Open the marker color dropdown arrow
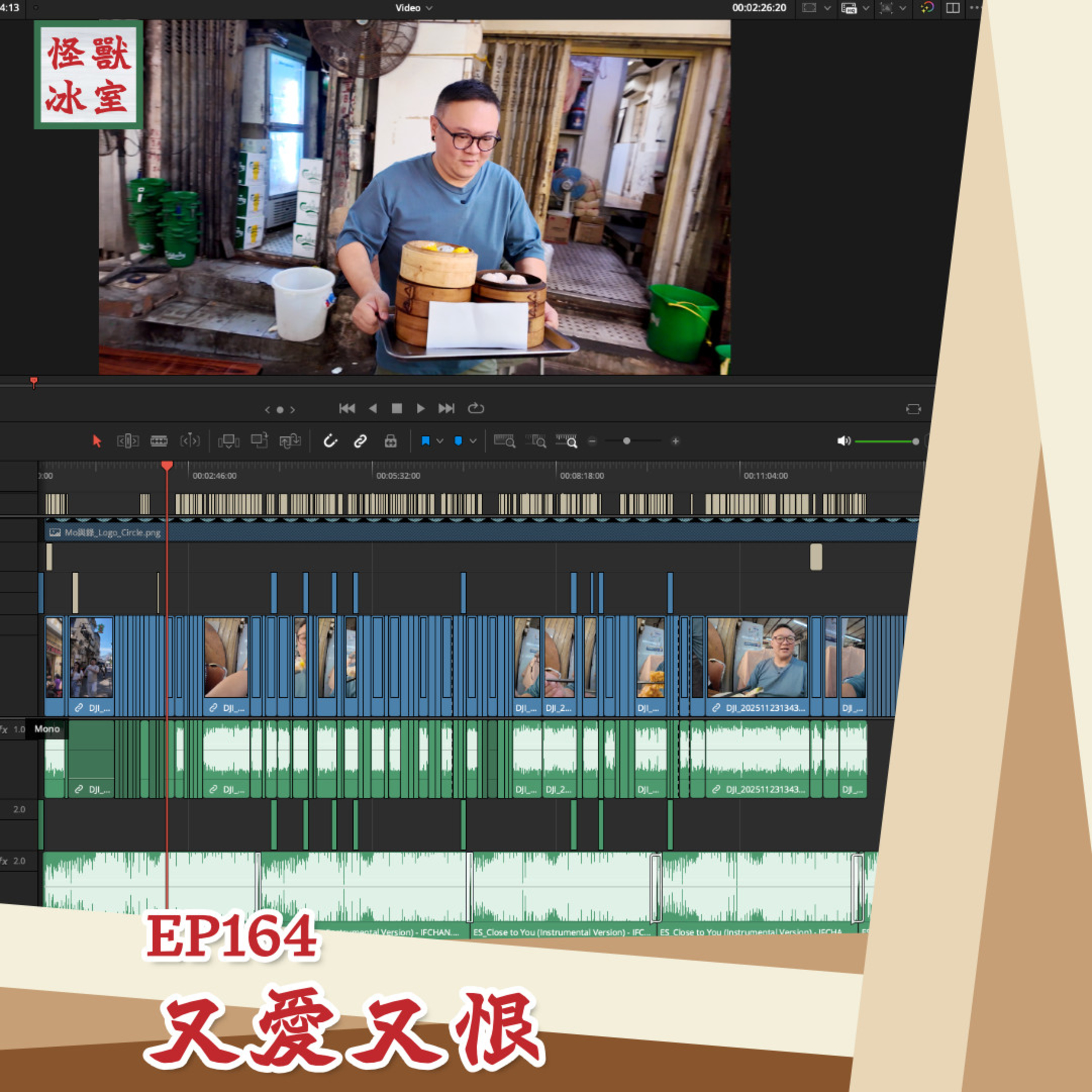 (472, 441)
